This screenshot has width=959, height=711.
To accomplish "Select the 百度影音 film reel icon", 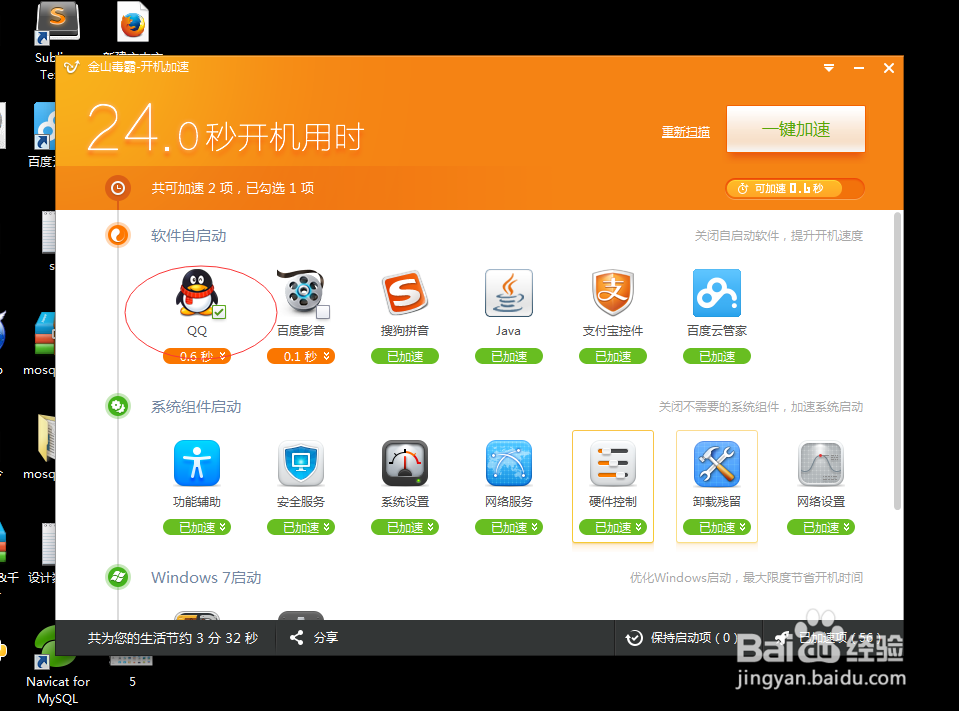I will point(301,291).
